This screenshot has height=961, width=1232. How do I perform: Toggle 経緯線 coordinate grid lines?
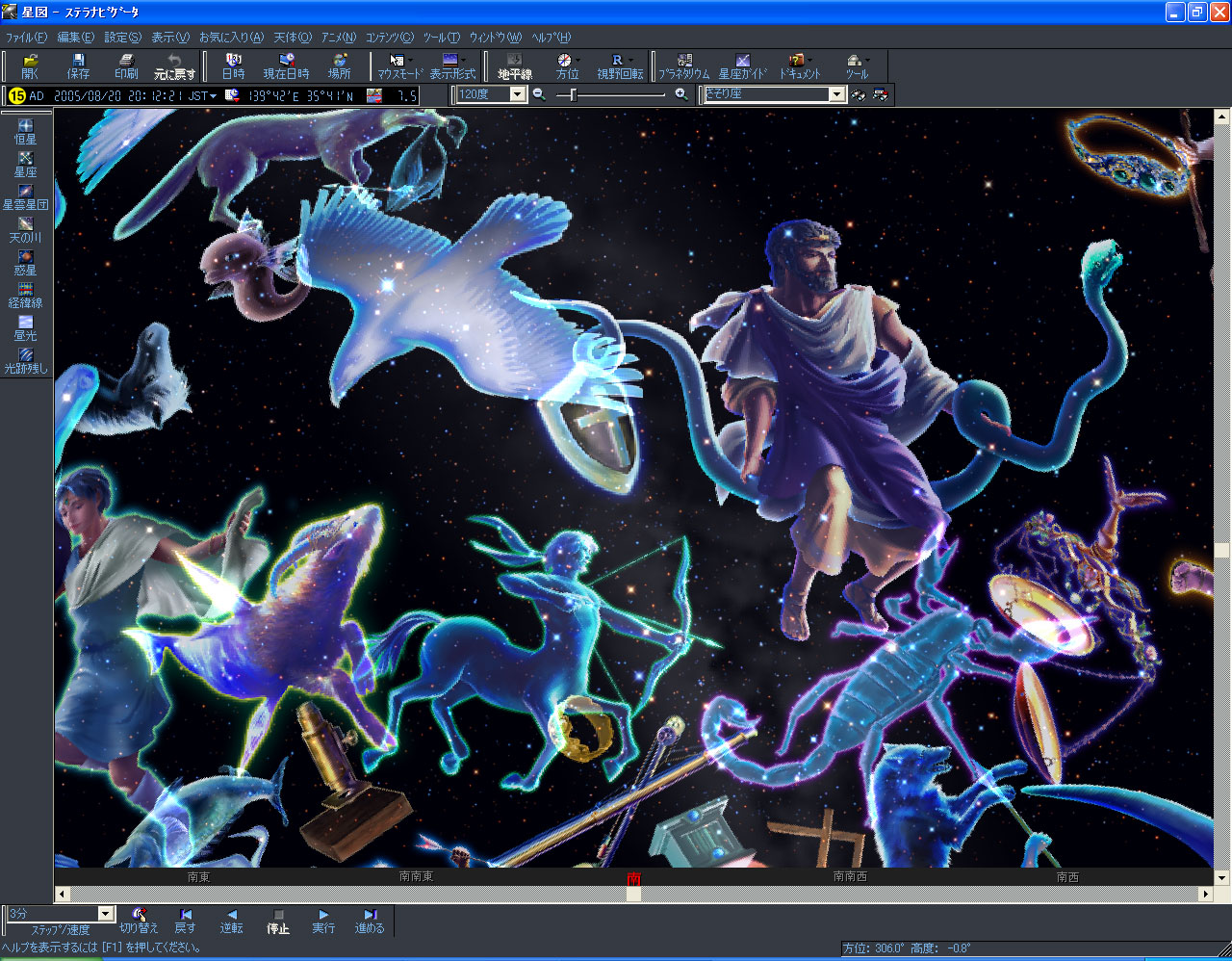25,296
